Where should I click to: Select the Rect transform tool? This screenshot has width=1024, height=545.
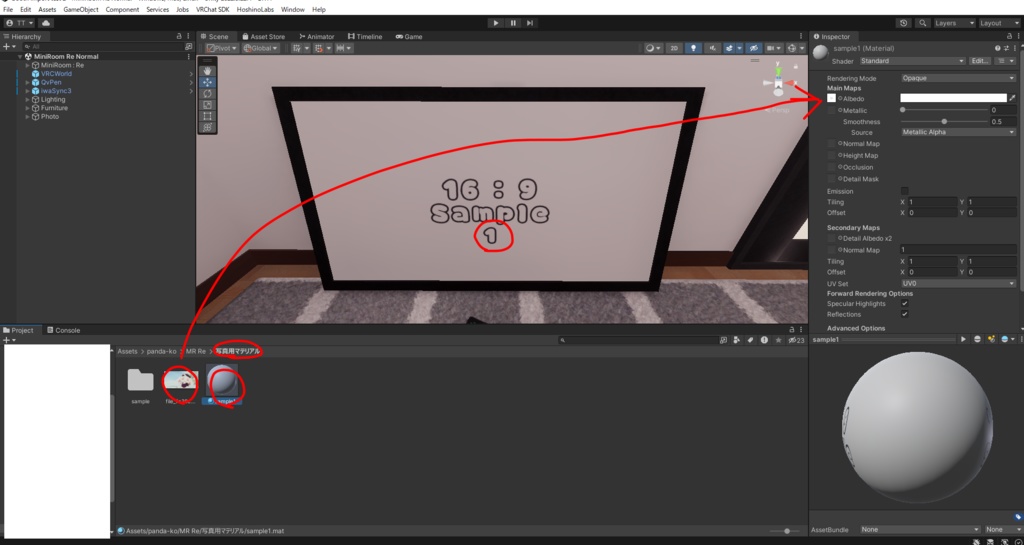[208, 116]
